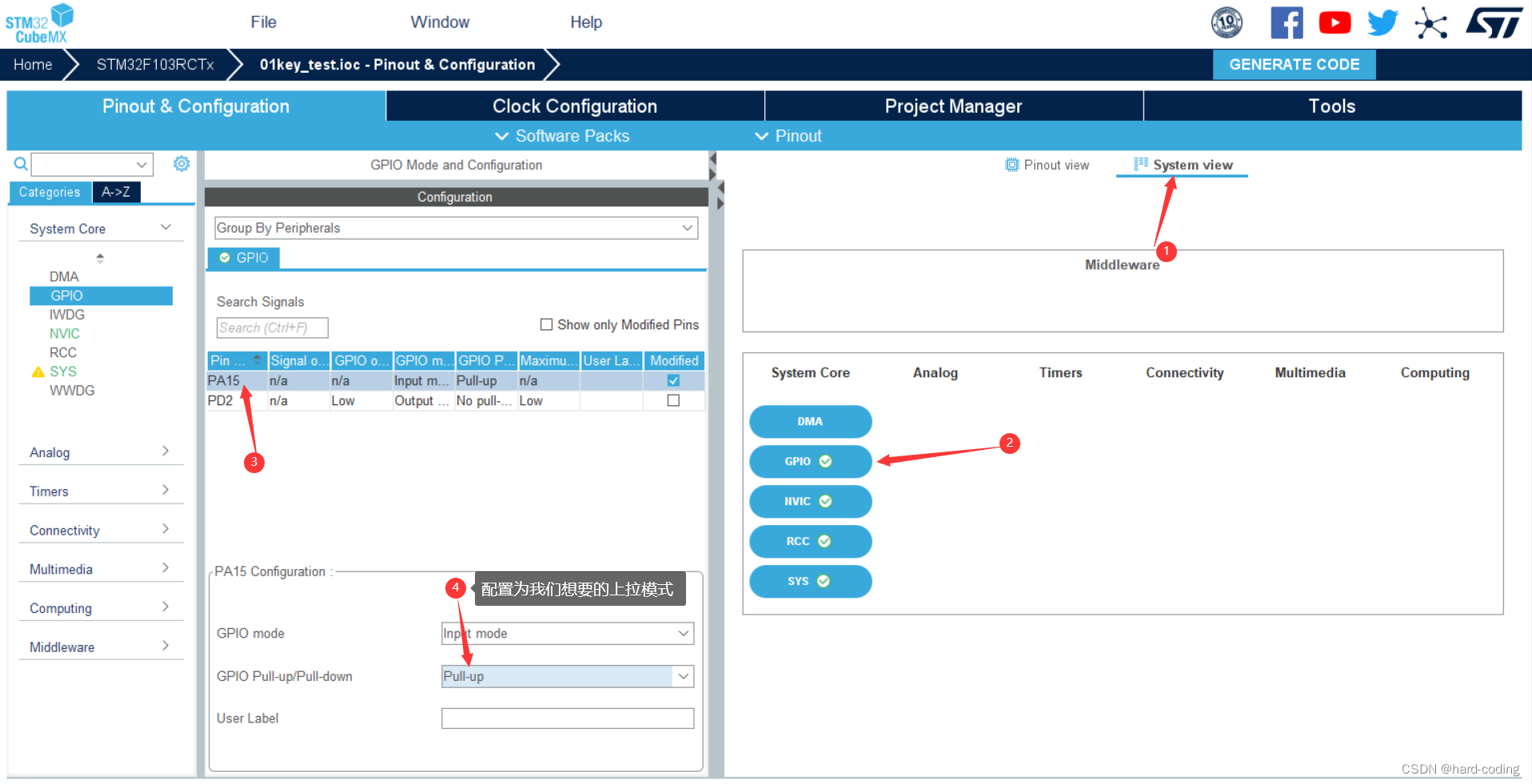Click the STM32 CubeMX logo
This screenshot has width=1532, height=784.
(x=39, y=23)
